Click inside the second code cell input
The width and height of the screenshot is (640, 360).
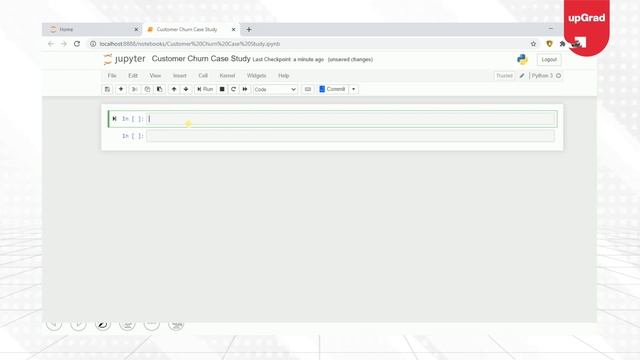pos(351,136)
